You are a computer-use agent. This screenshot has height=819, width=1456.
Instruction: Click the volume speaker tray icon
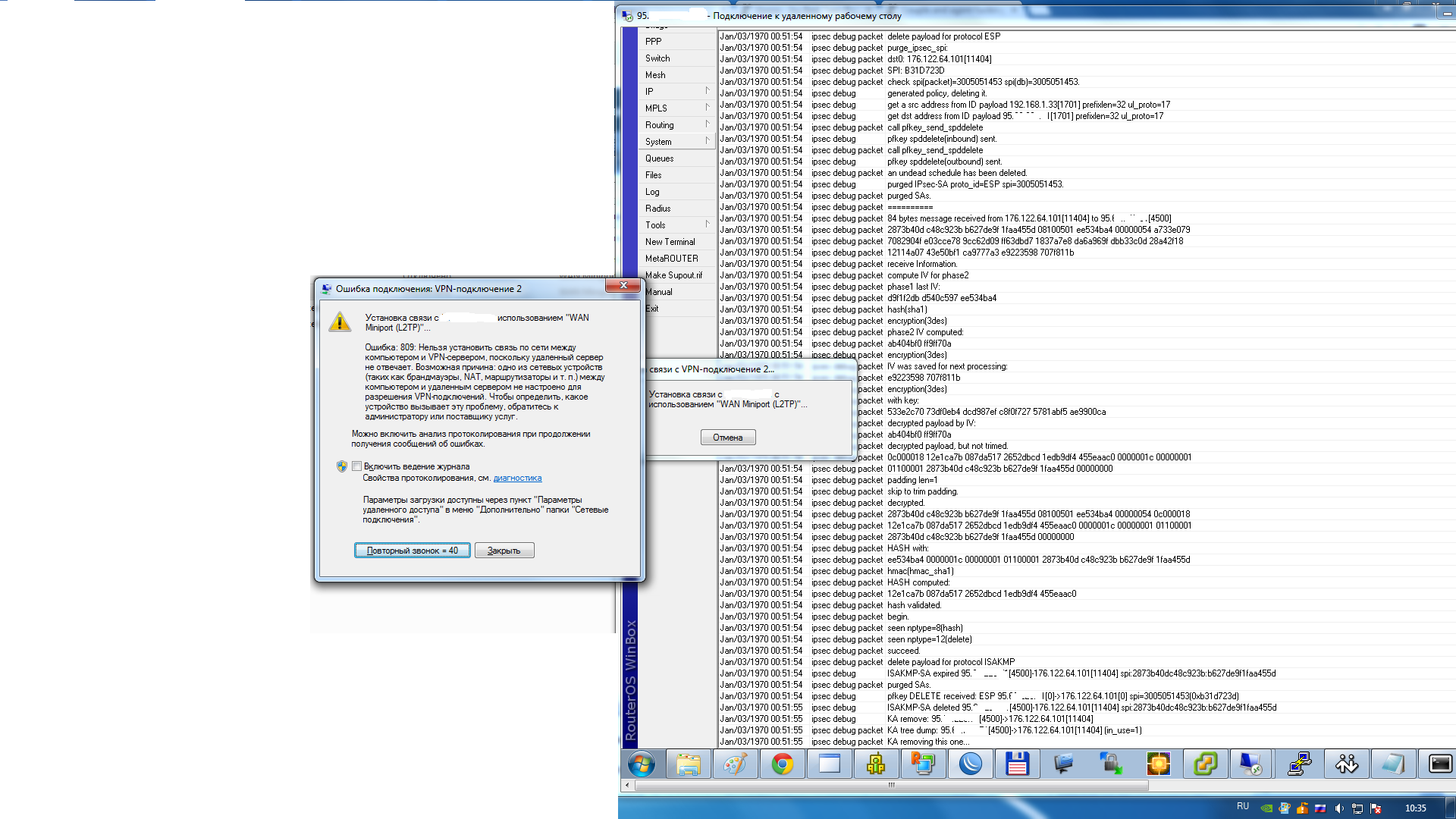(1339, 808)
